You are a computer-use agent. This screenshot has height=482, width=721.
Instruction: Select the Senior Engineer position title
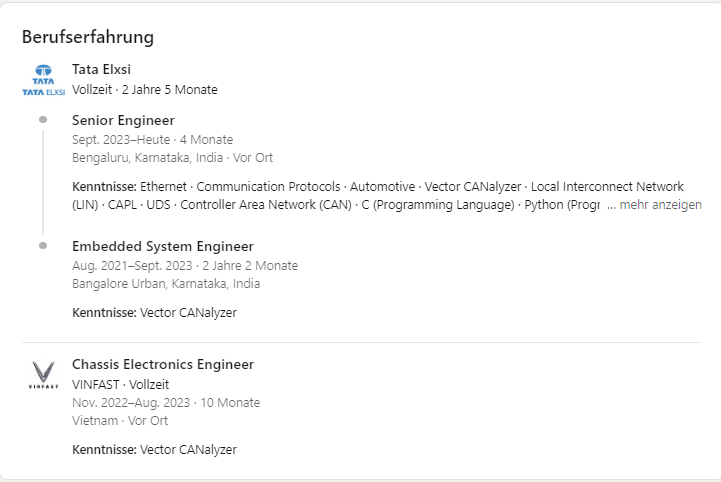123,120
